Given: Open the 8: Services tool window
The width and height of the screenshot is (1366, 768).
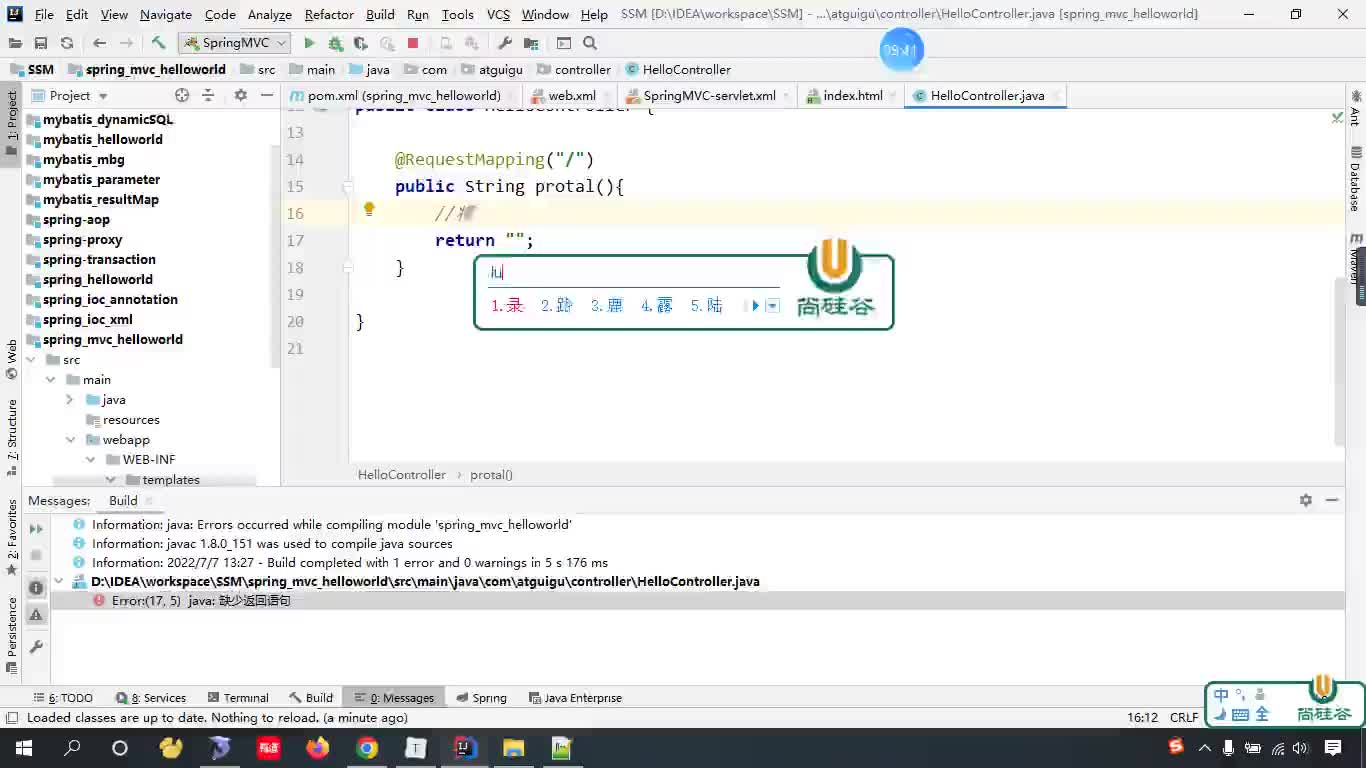Looking at the screenshot, I should coord(151,698).
